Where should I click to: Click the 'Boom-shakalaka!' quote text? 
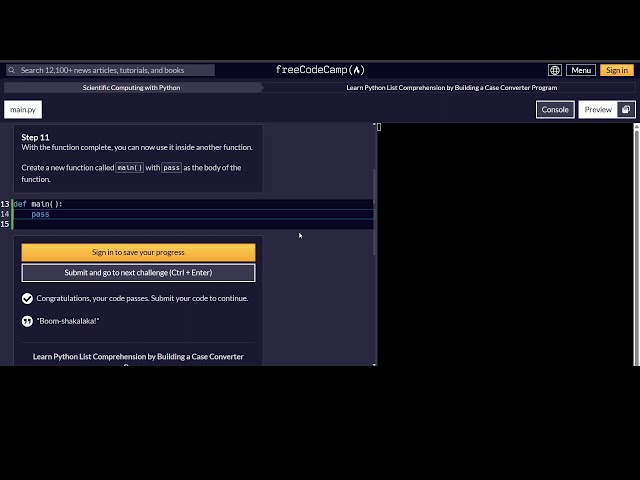click(68, 321)
